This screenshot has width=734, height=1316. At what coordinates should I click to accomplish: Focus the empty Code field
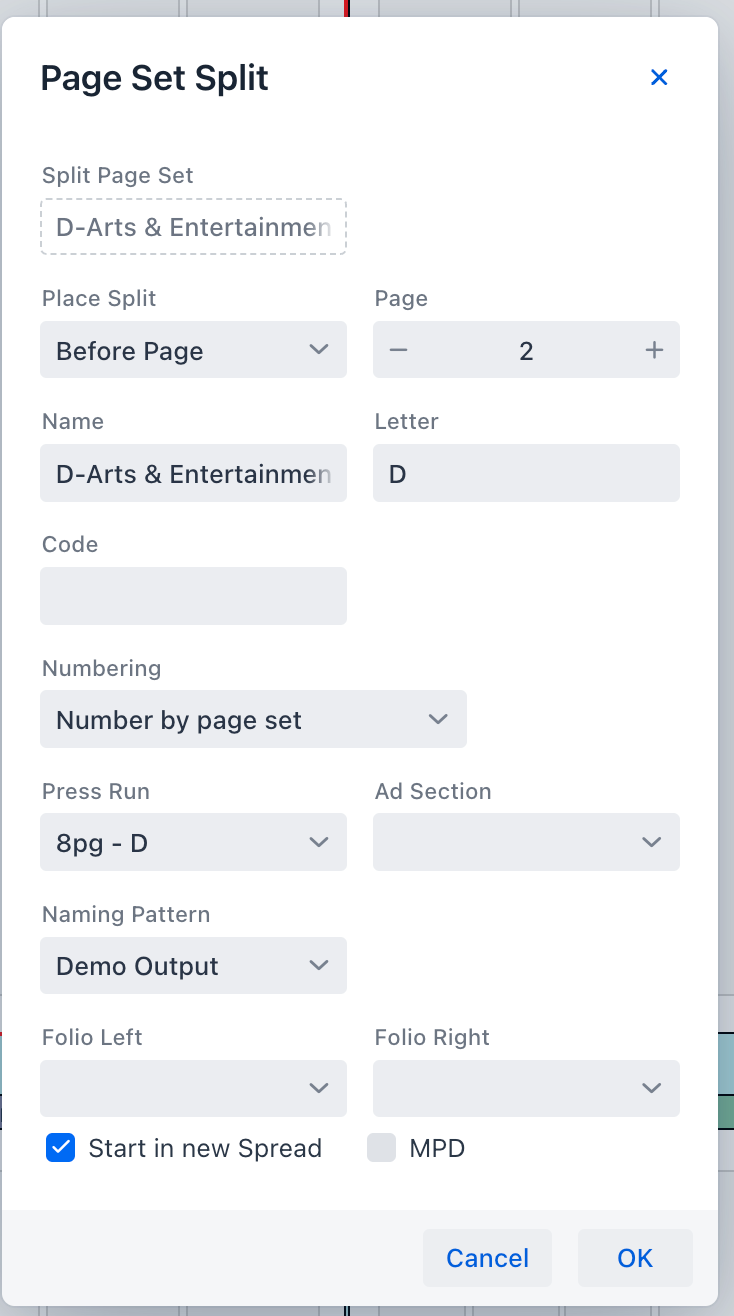tap(193, 597)
